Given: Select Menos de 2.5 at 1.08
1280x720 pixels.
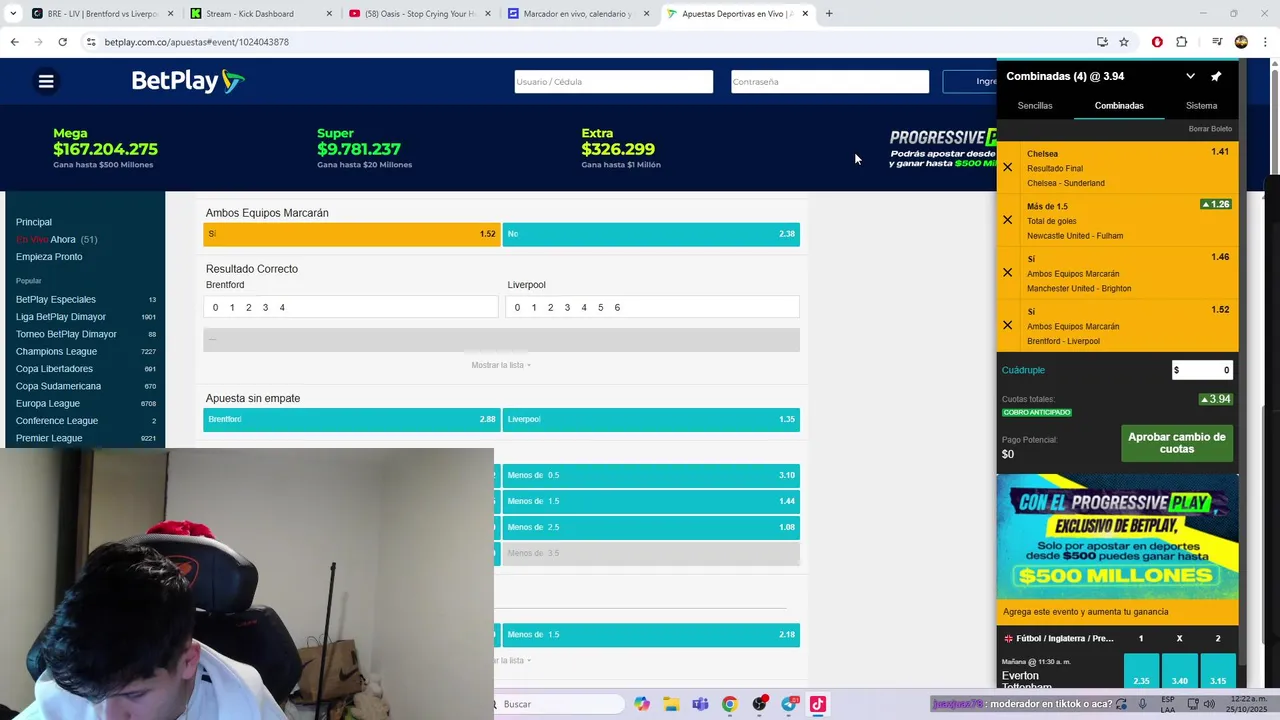Looking at the screenshot, I should [x=651, y=528].
